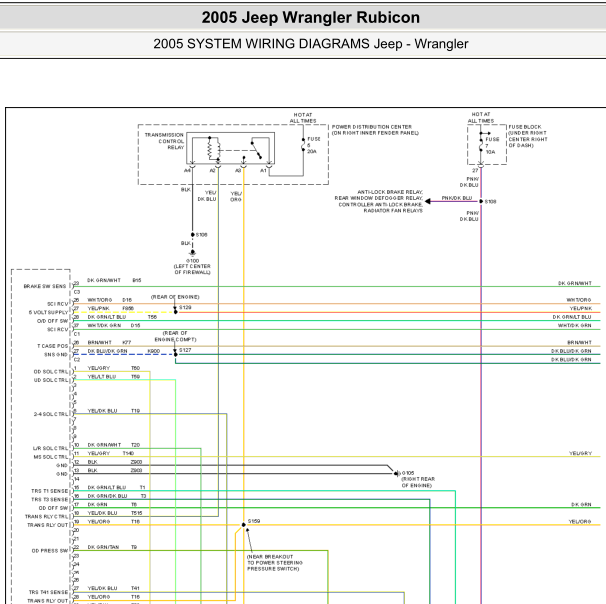
Task: Select the "POWER DISTRIBUTION CENTER" label
Action: (372, 127)
